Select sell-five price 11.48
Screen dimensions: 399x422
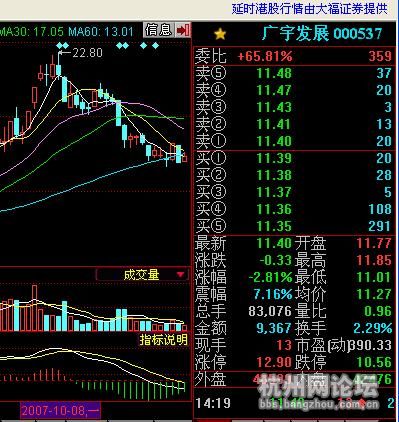274,73
